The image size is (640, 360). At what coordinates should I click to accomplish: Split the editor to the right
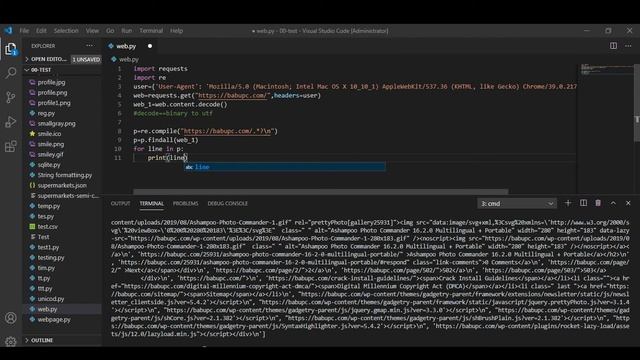point(613,46)
